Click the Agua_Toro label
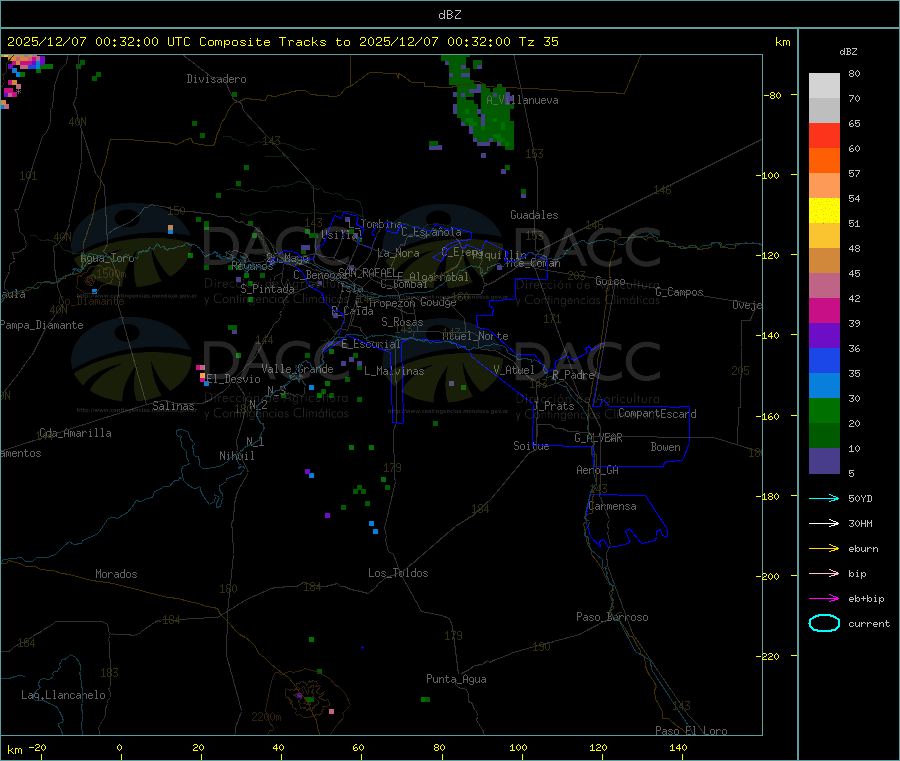The width and height of the screenshot is (900, 761). 107,258
